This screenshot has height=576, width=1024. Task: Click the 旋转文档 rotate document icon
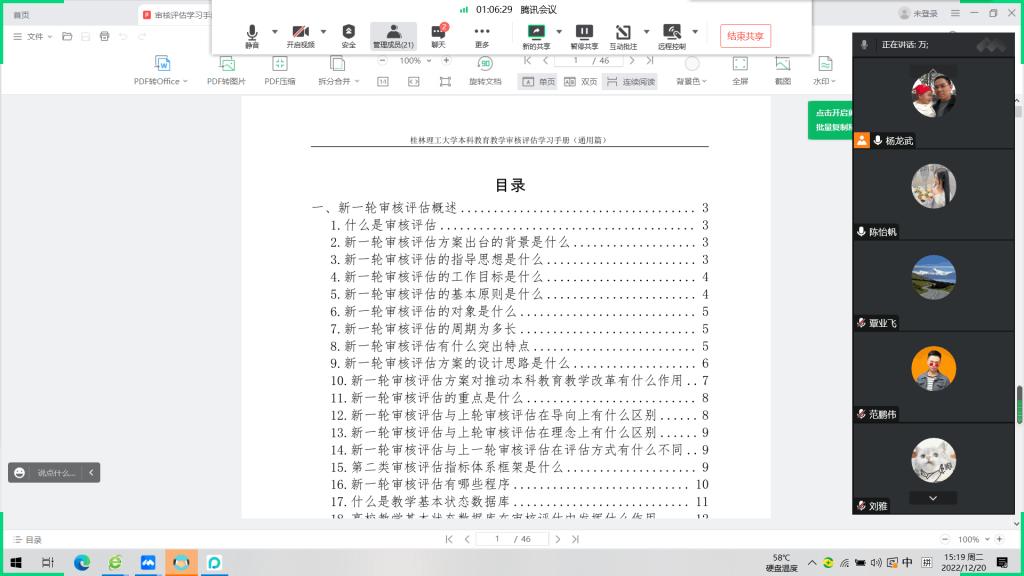tap(485, 70)
